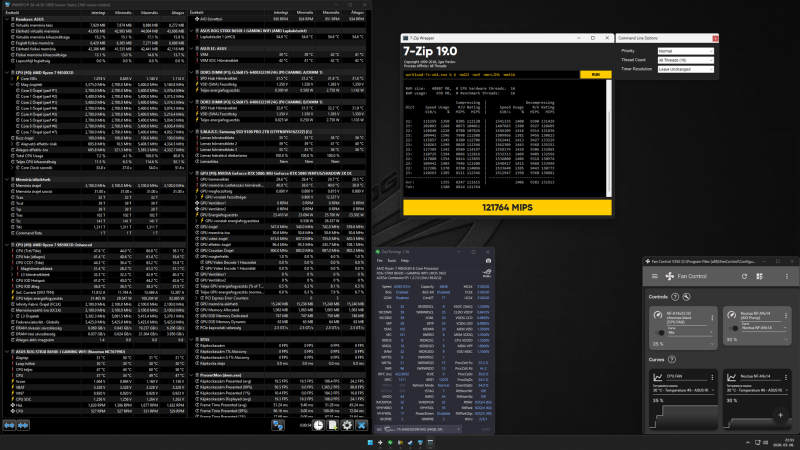Click ZenTimings camera screenshot icon
800x450 pixels.
[x=488, y=261]
